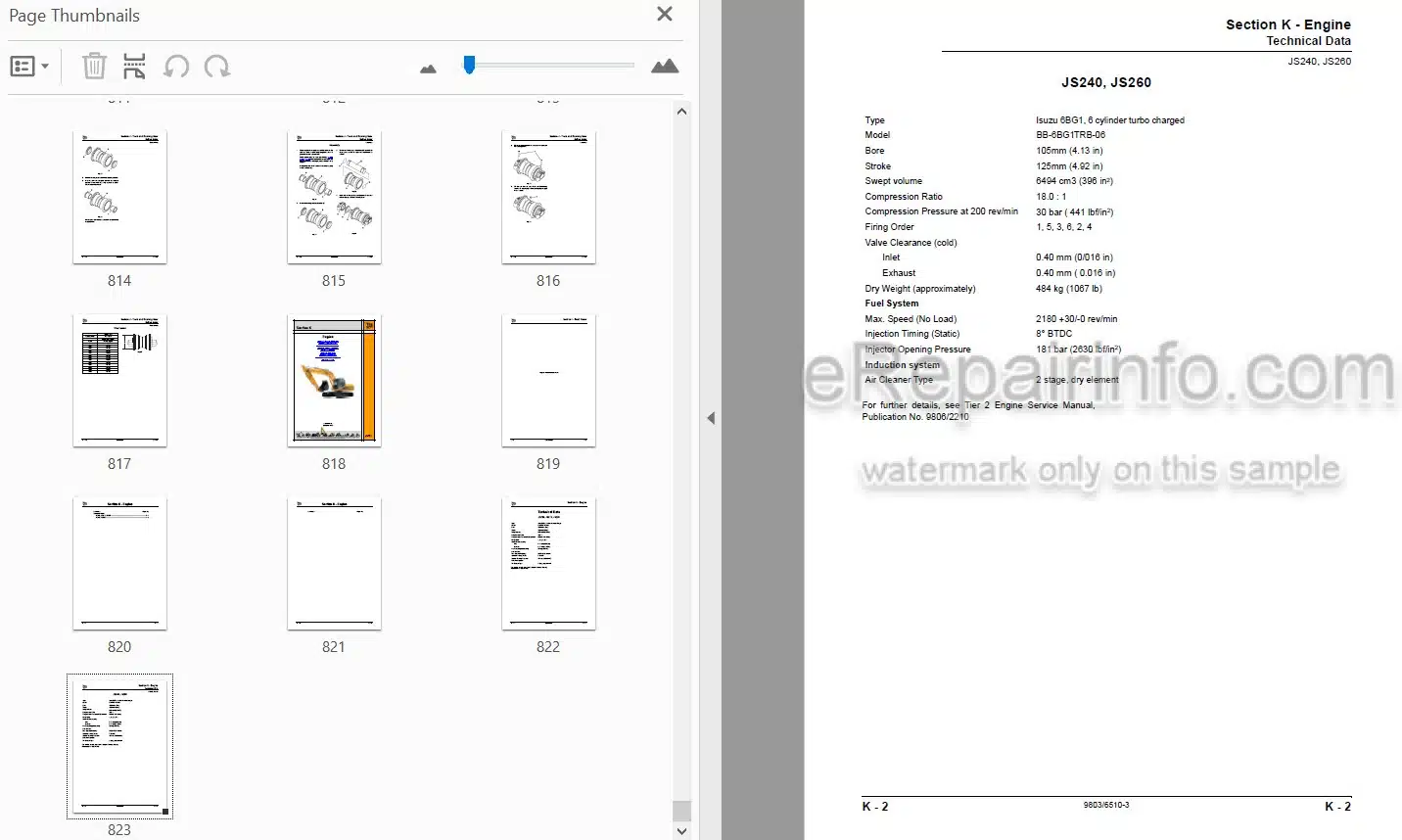The width and height of the screenshot is (1402, 840).
Task: Click model value 'BB-6BG1TRB-06'
Action: [x=1070, y=135]
